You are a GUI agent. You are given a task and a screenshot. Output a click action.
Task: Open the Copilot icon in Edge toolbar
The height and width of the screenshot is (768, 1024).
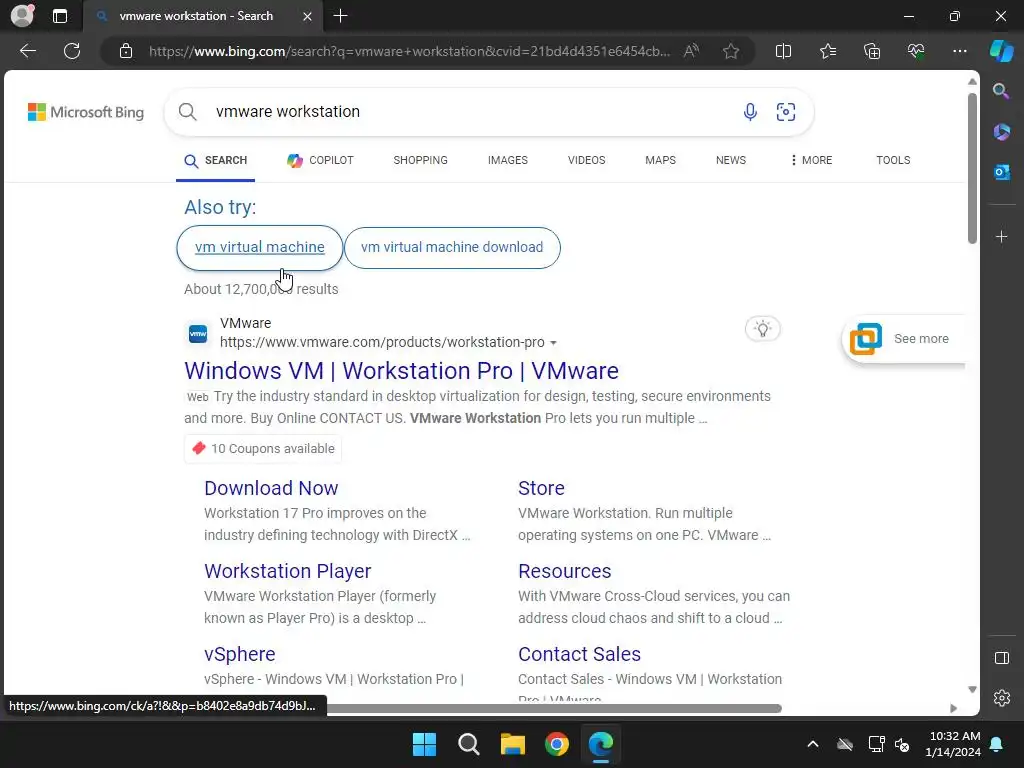[1001, 51]
